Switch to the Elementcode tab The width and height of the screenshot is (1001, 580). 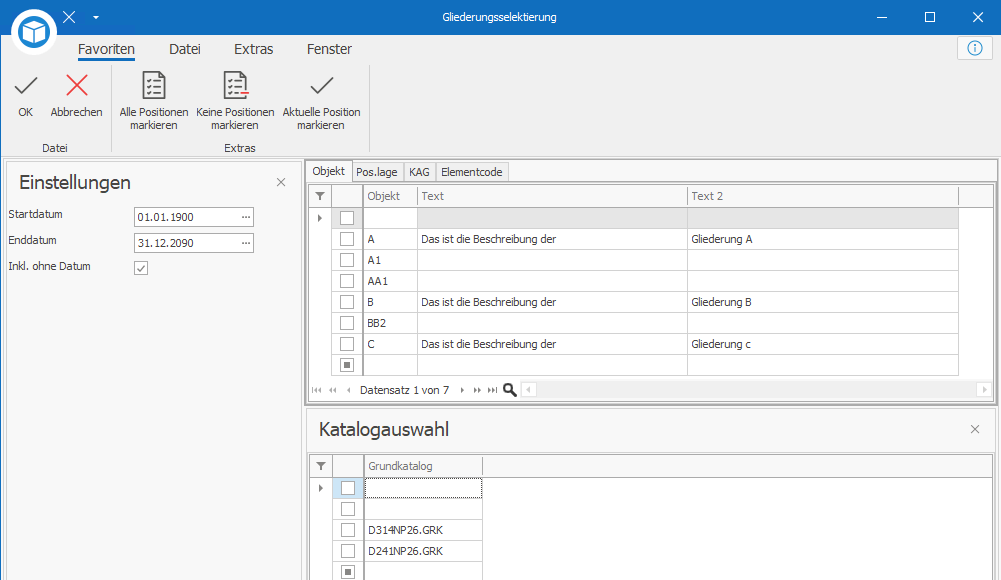pos(472,172)
